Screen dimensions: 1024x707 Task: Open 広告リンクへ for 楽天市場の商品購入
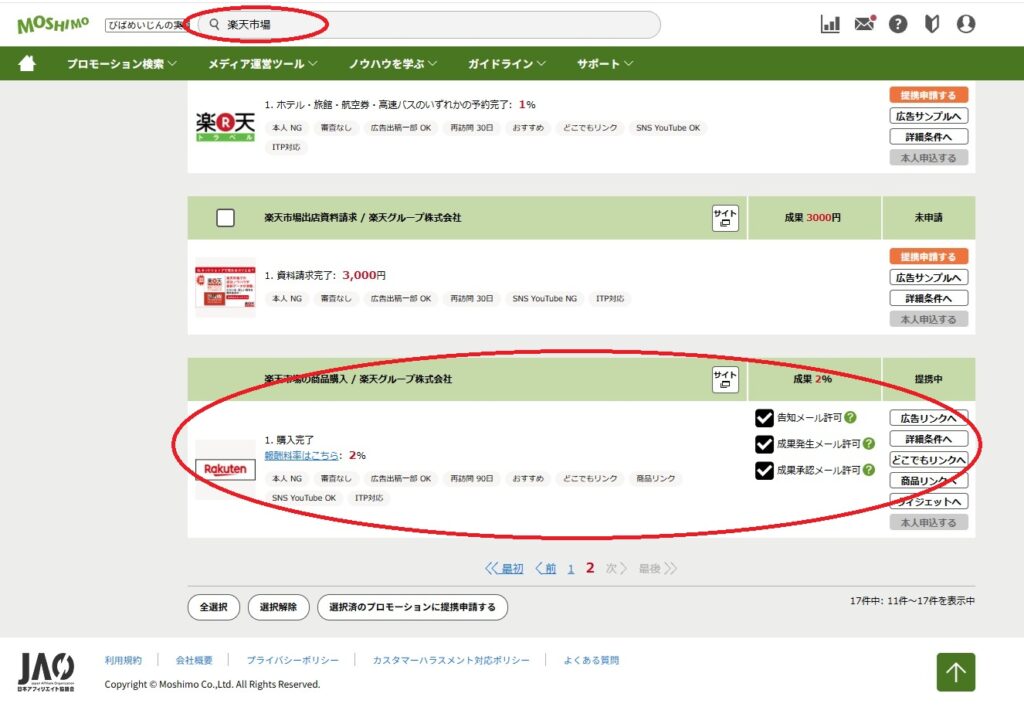click(x=929, y=418)
